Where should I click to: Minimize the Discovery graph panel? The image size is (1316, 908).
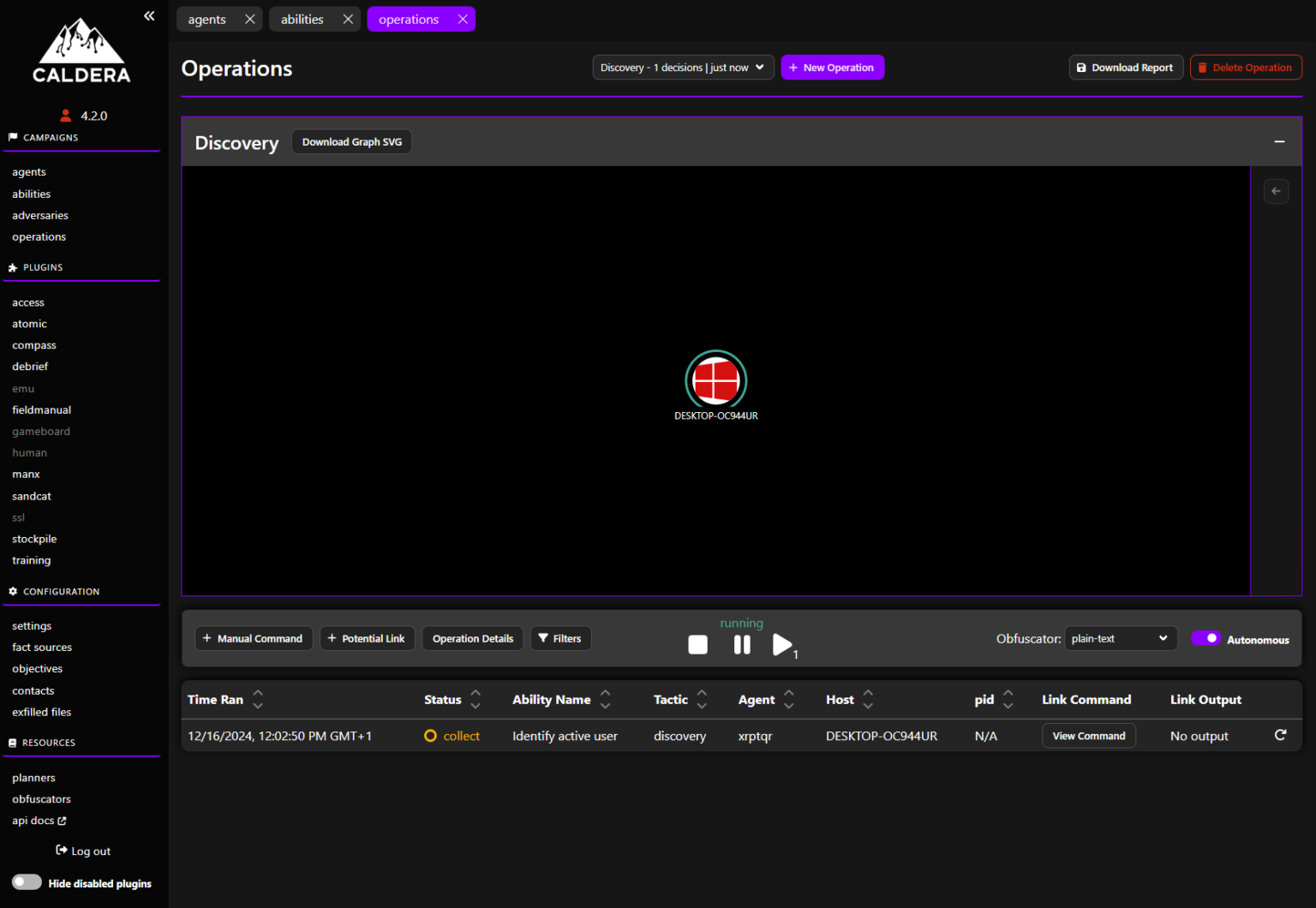point(1279,142)
